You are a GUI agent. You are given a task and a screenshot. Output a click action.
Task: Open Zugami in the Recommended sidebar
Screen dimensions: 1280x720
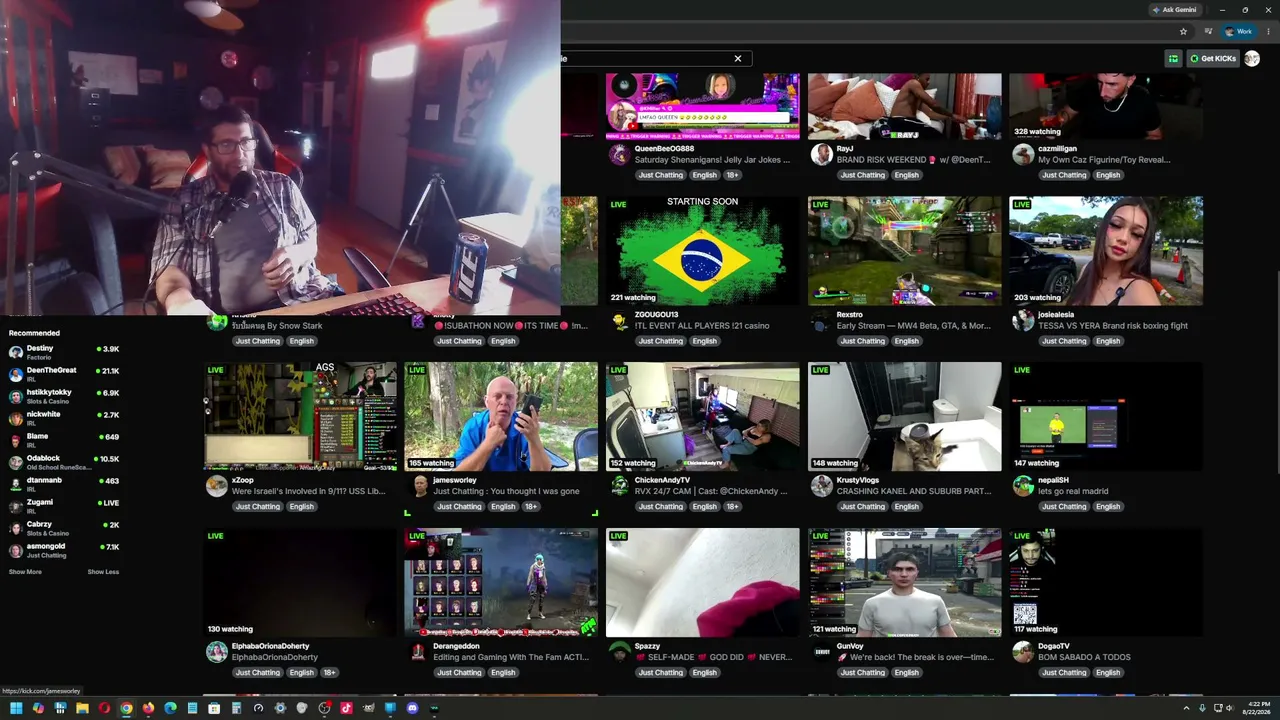pyautogui.click(x=64, y=506)
